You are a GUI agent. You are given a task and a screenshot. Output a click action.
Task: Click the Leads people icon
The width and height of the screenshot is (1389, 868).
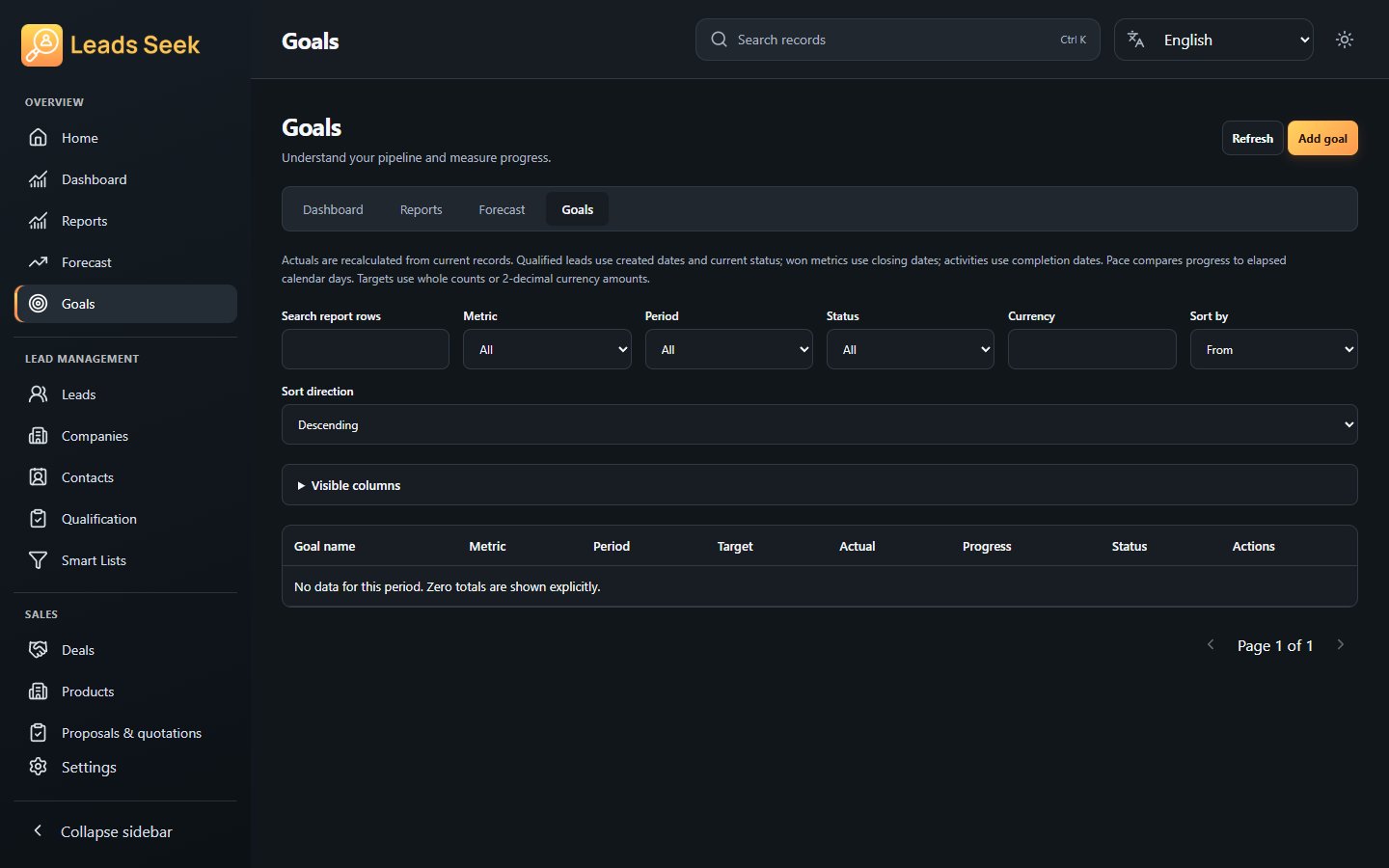pos(39,394)
